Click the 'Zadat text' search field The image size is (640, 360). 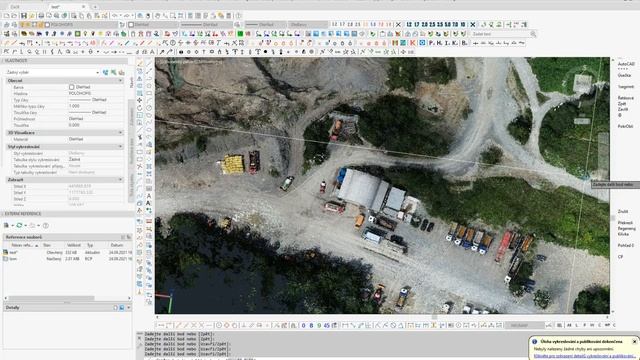[x=500, y=34]
